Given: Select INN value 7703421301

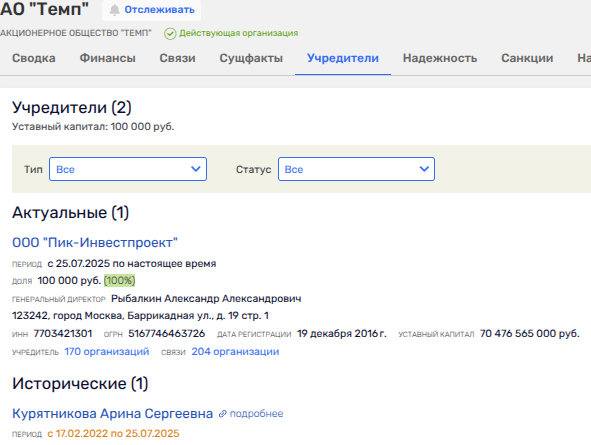Looking at the screenshot, I should pyautogui.click(x=63, y=333).
